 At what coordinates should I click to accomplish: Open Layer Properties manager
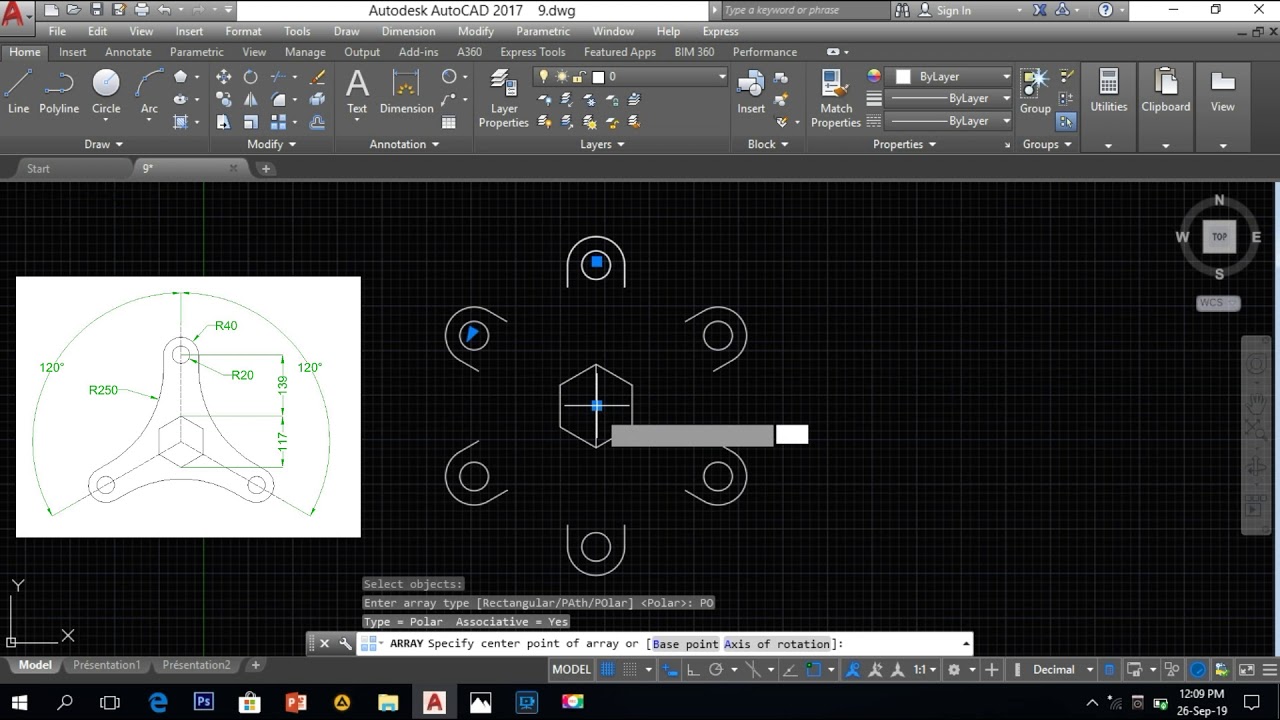tap(503, 99)
